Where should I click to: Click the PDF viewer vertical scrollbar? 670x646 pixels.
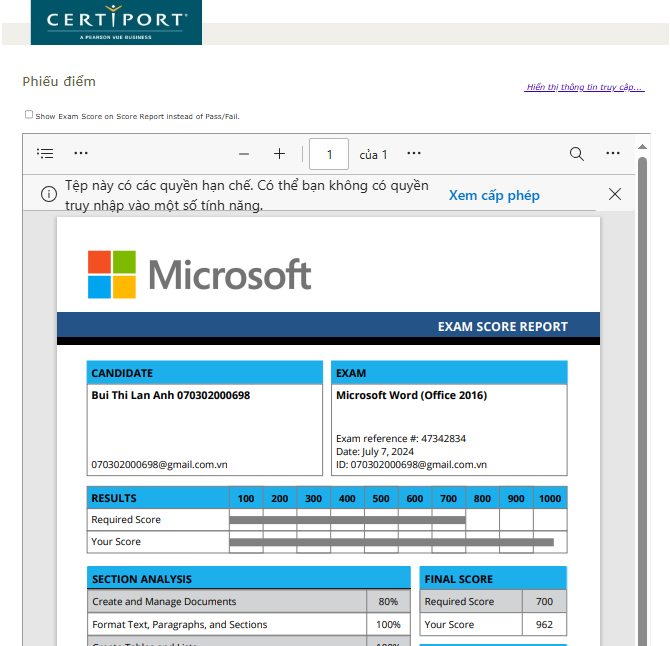pyautogui.click(x=643, y=400)
